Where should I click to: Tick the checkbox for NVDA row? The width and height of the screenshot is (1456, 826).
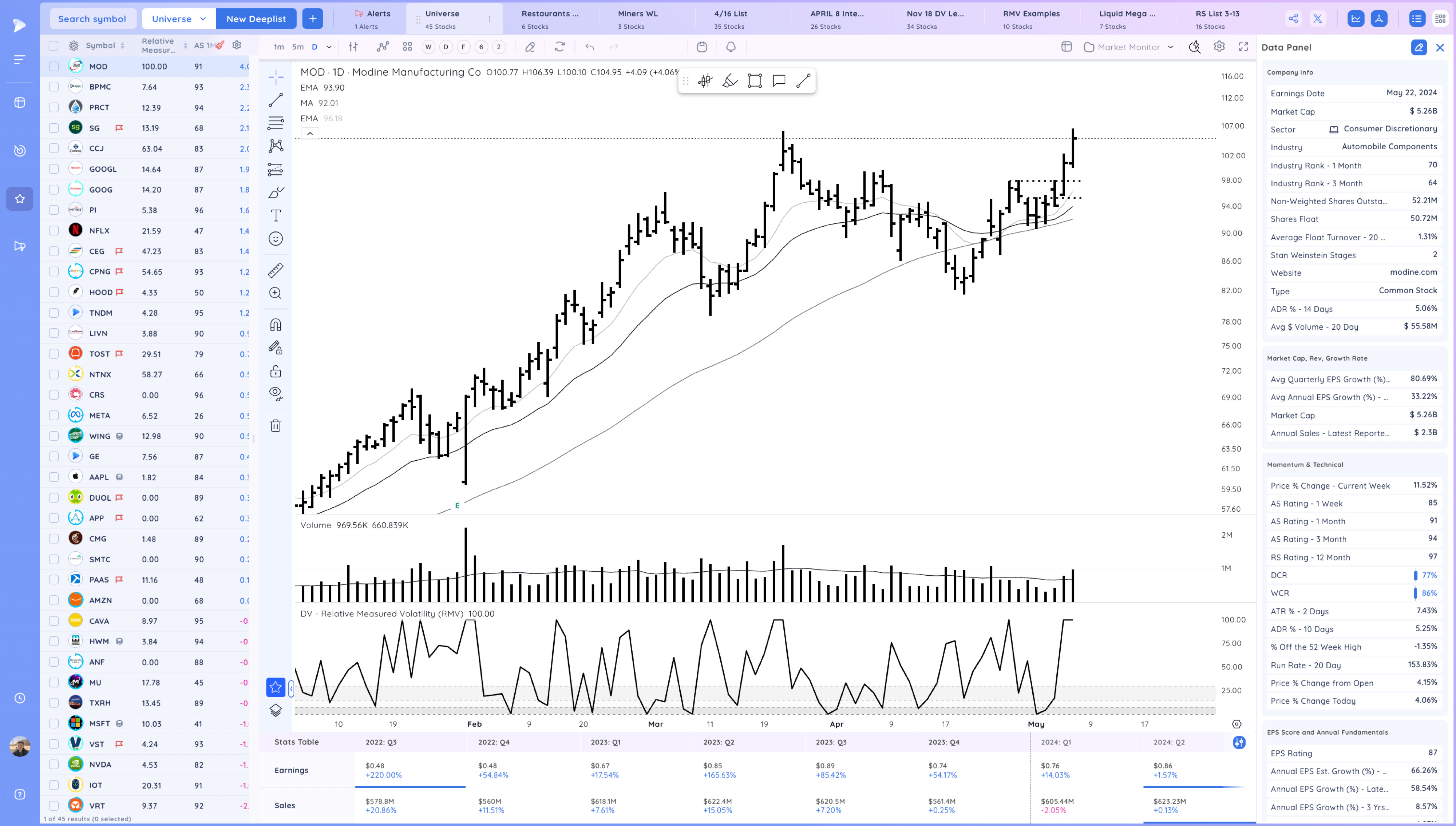[54, 765]
